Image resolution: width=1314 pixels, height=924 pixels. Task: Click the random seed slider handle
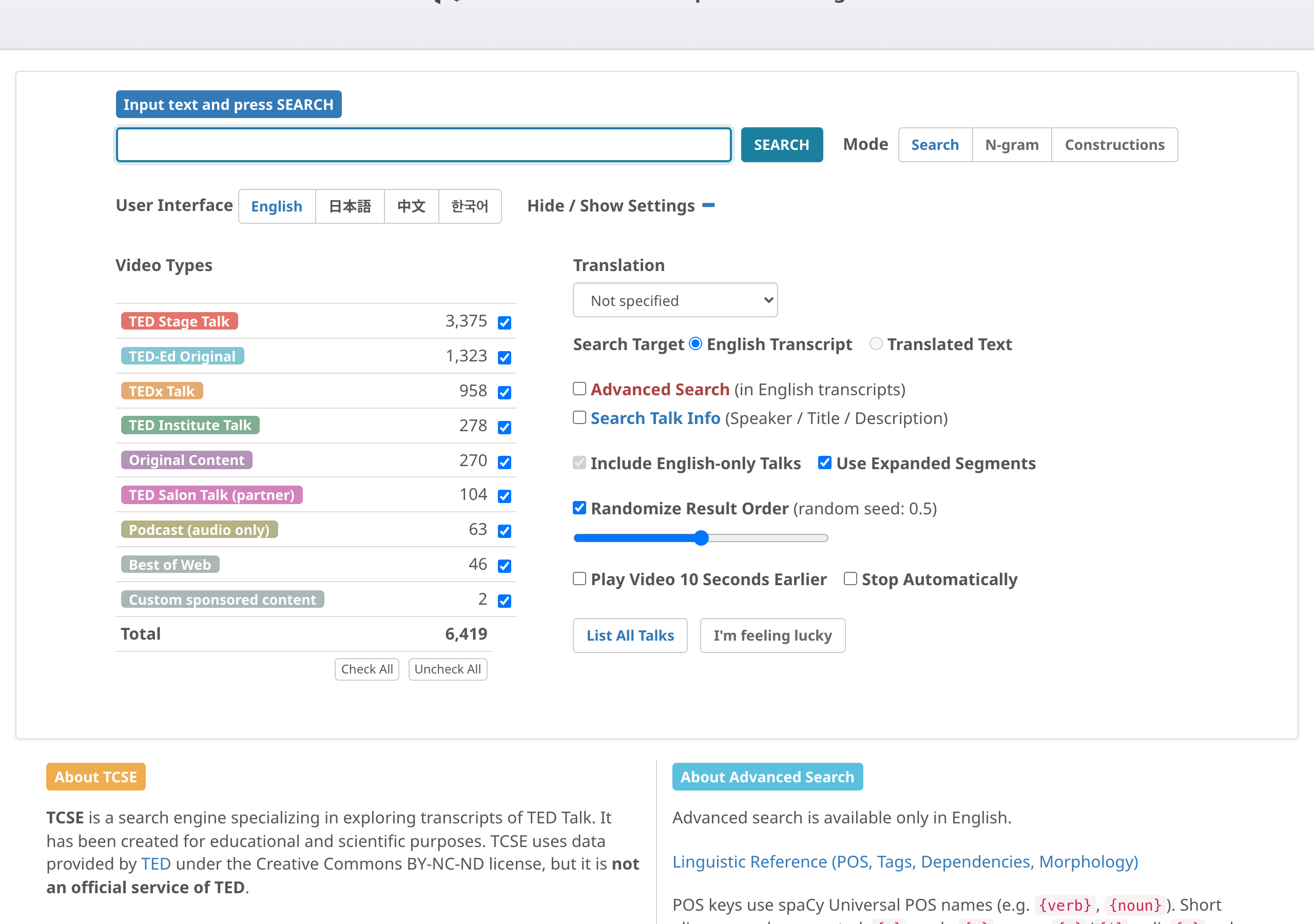(701, 537)
